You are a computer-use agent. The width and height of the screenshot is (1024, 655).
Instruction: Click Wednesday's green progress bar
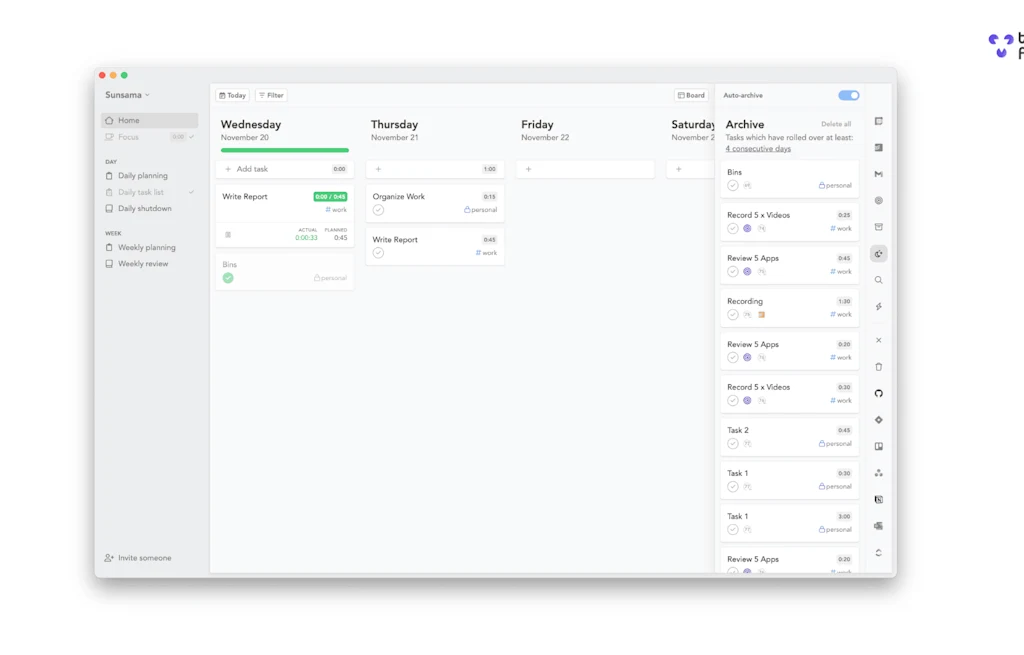click(285, 150)
